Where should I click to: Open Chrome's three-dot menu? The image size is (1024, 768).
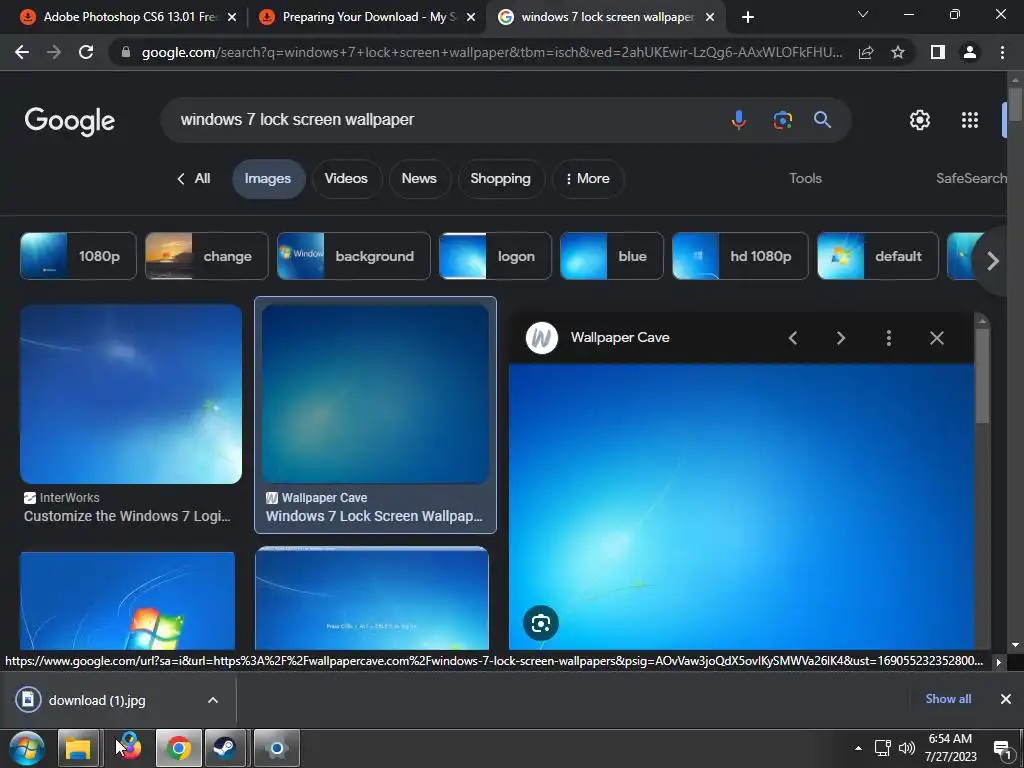click(x=1002, y=52)
